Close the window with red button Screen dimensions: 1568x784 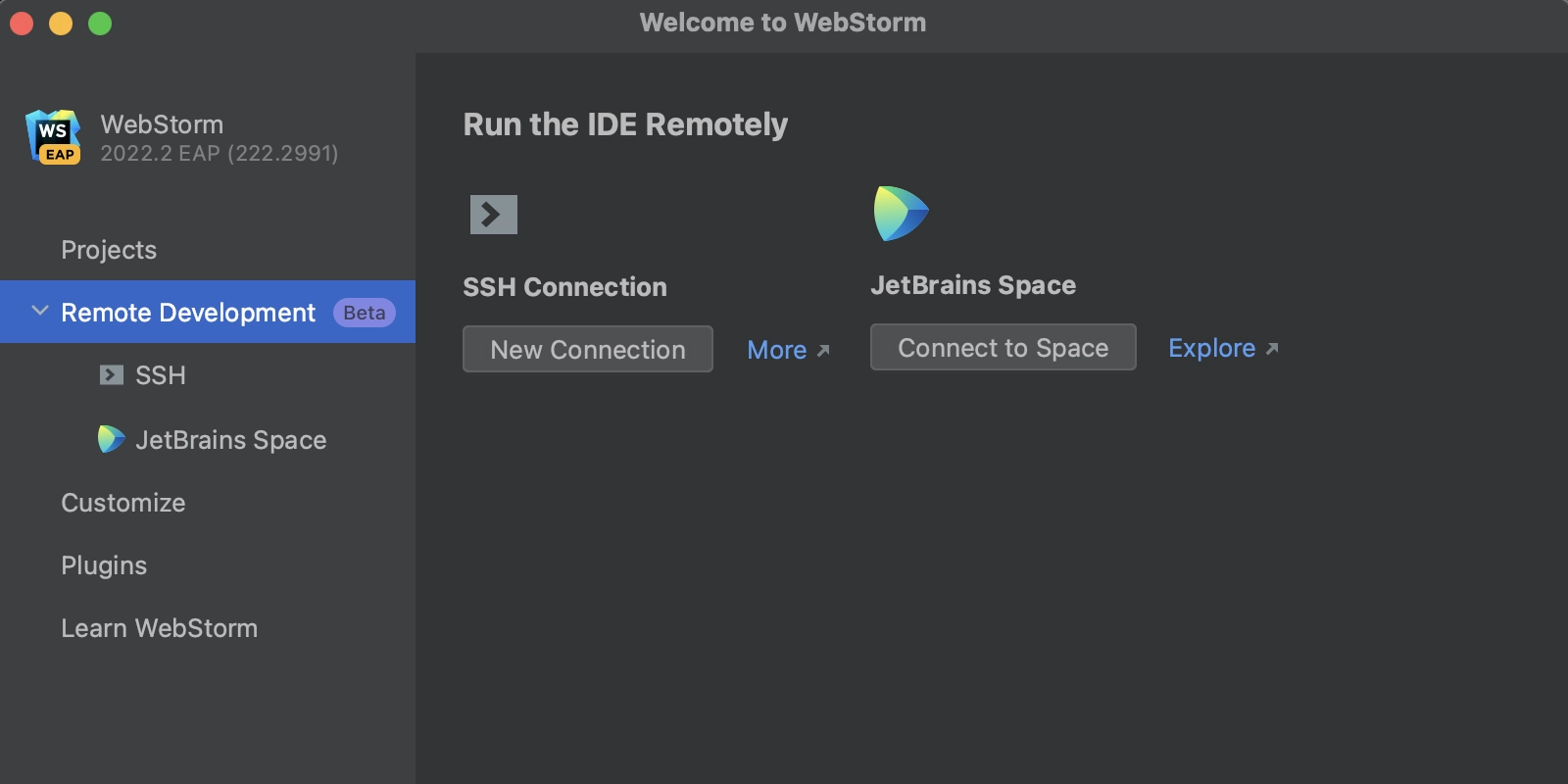[x=22, y=24]
